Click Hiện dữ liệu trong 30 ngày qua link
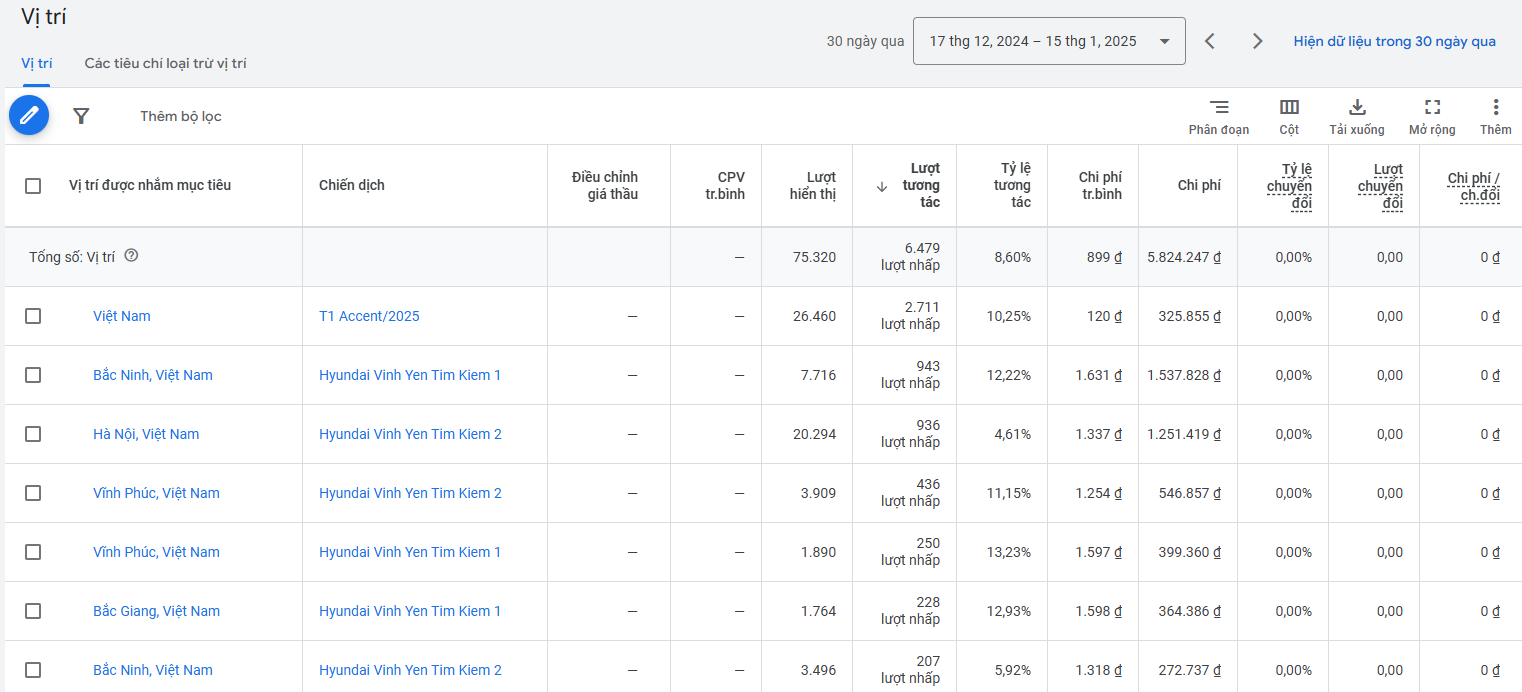The width and height of the screenshot is (1522, 692). [x=1394, y=41]
